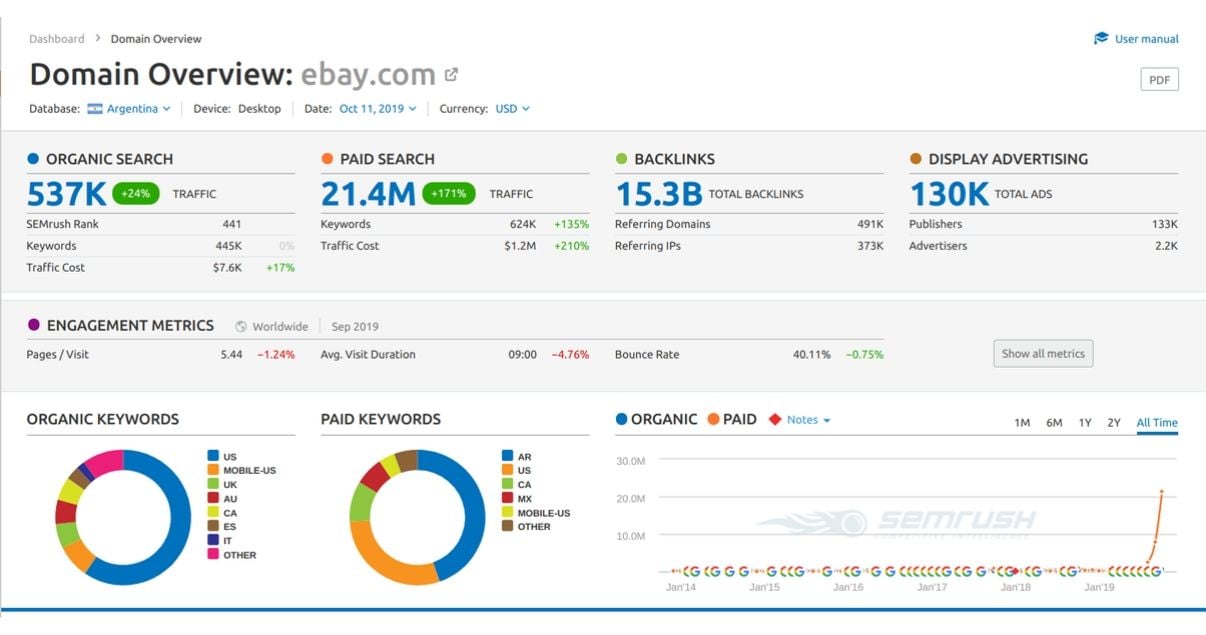1206x635 pixels.
Task: Click the PDF export button
Action: coord(1159,80)
